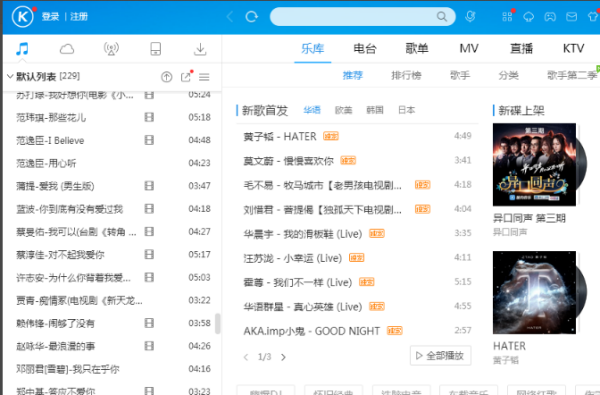The height and width of the screenshot is (395, 600).
Task: Open the HATER album cover
Action: 534,292
